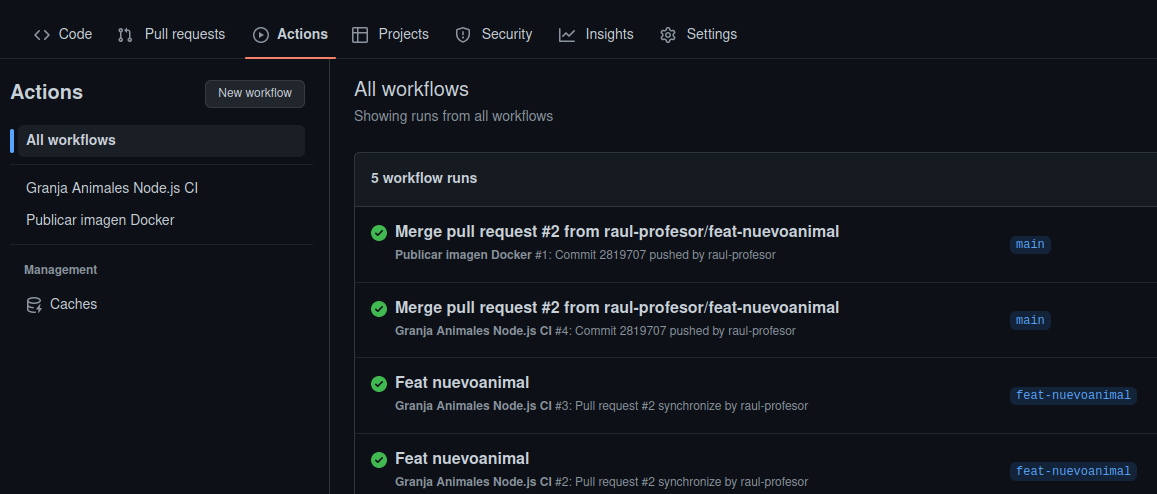Click the Settings gear icon
This screenshot has height=494, width=1157.
[x=668, y=35]
